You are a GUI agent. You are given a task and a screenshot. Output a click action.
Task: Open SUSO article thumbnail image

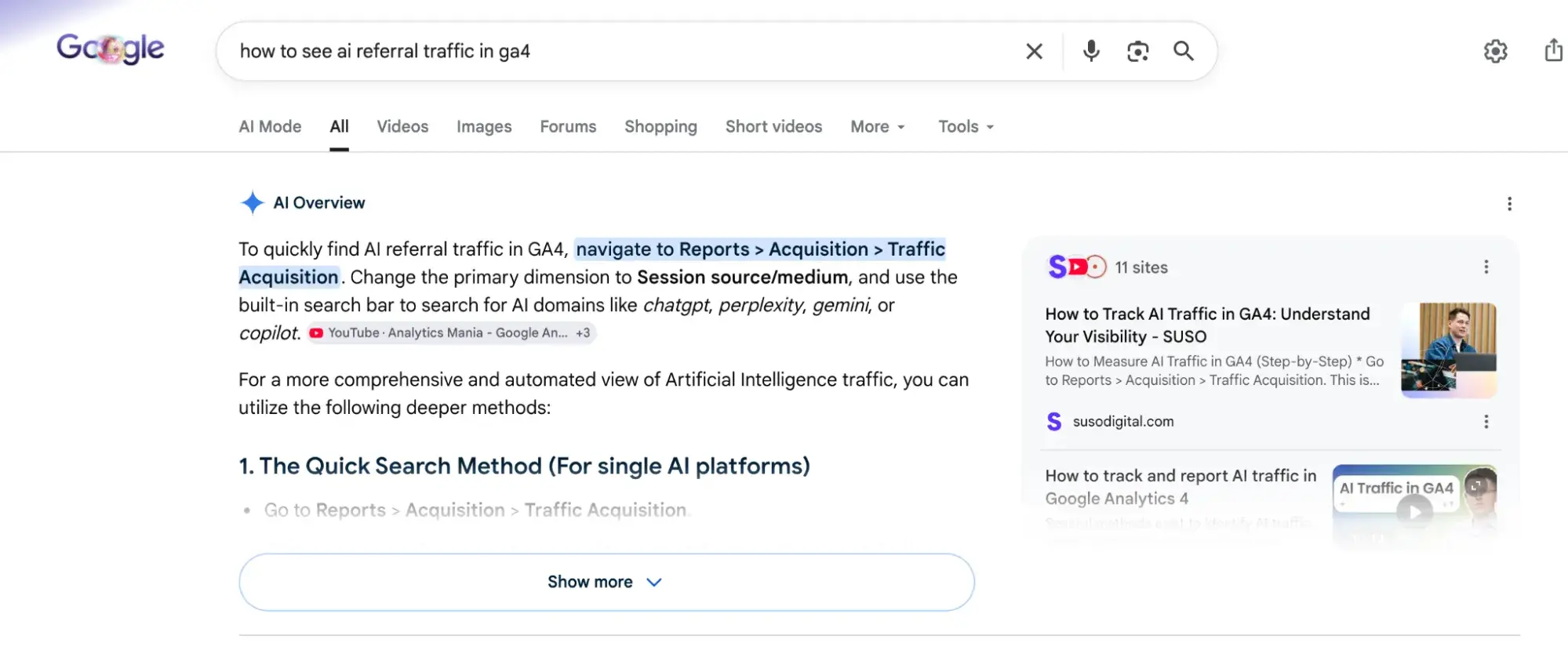pos(1448,350)
